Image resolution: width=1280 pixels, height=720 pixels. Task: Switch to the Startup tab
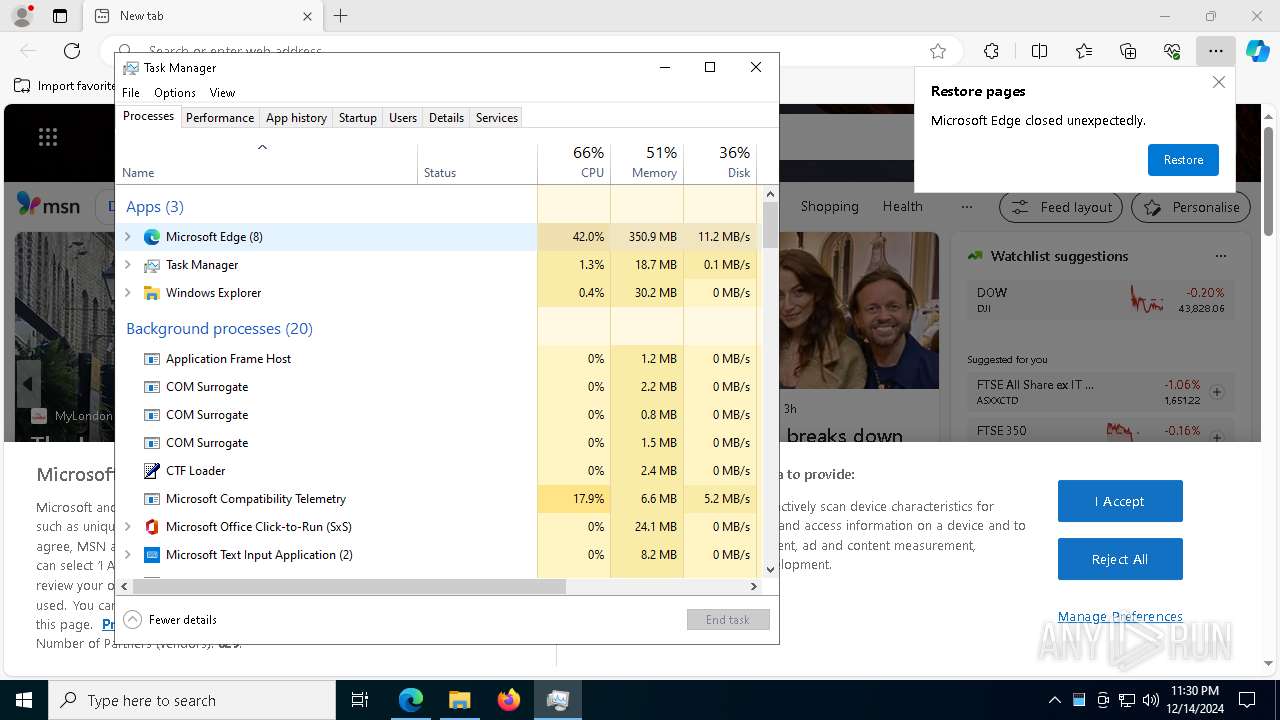(357, 118)
